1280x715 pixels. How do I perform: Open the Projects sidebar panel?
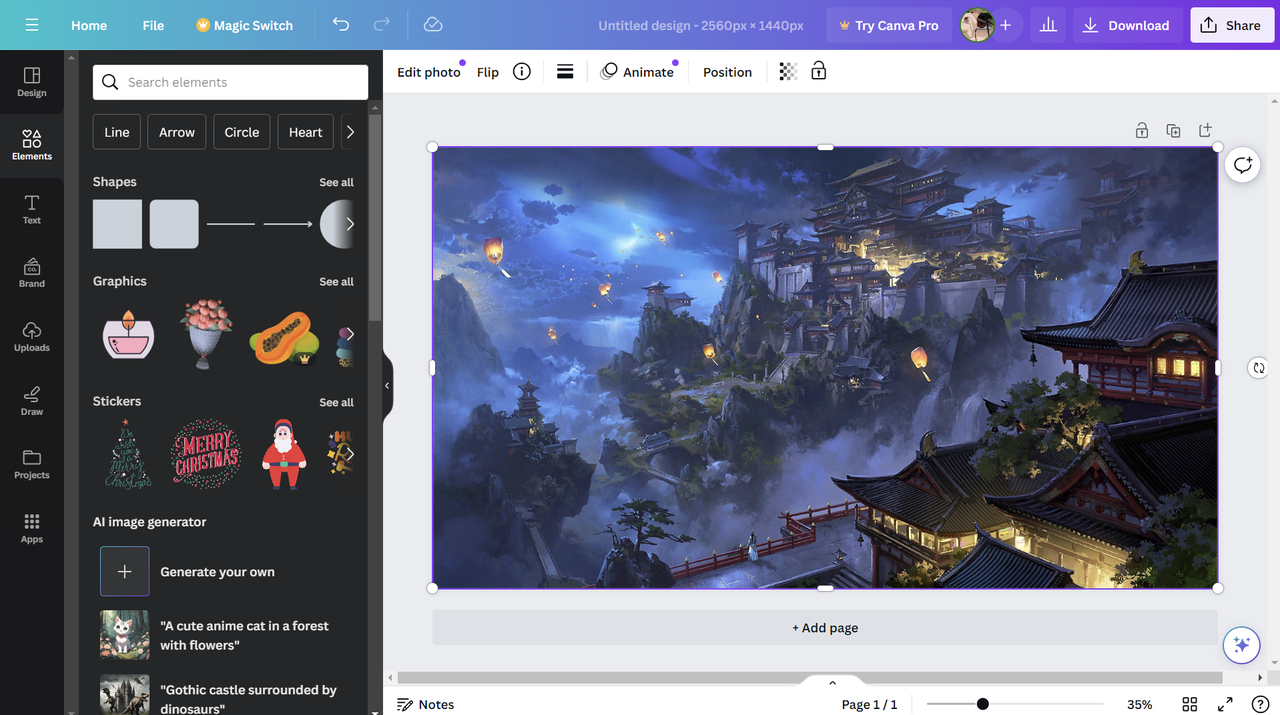tap(32, 464)
